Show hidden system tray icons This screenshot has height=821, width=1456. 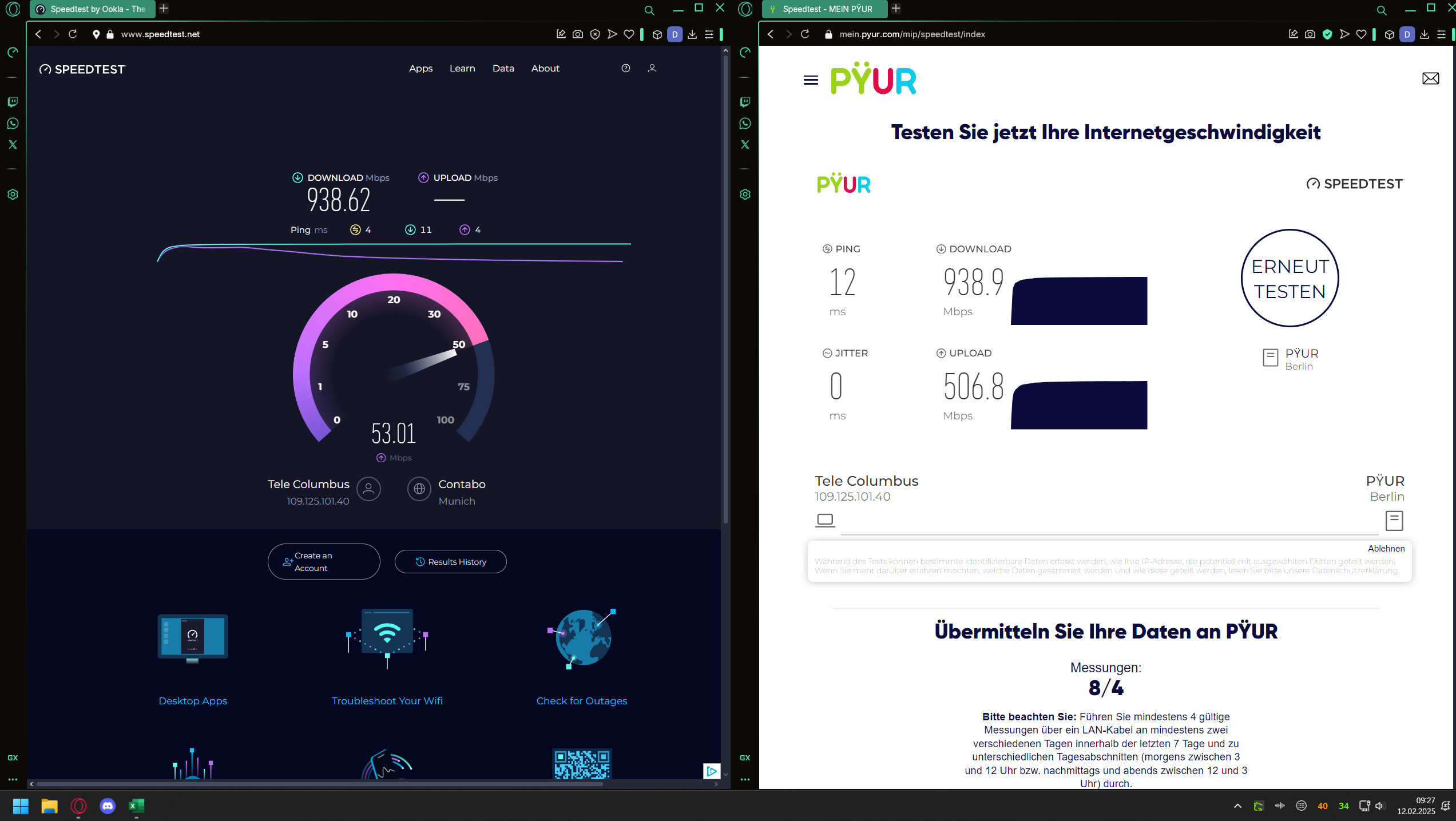(x=1237, y=806)
